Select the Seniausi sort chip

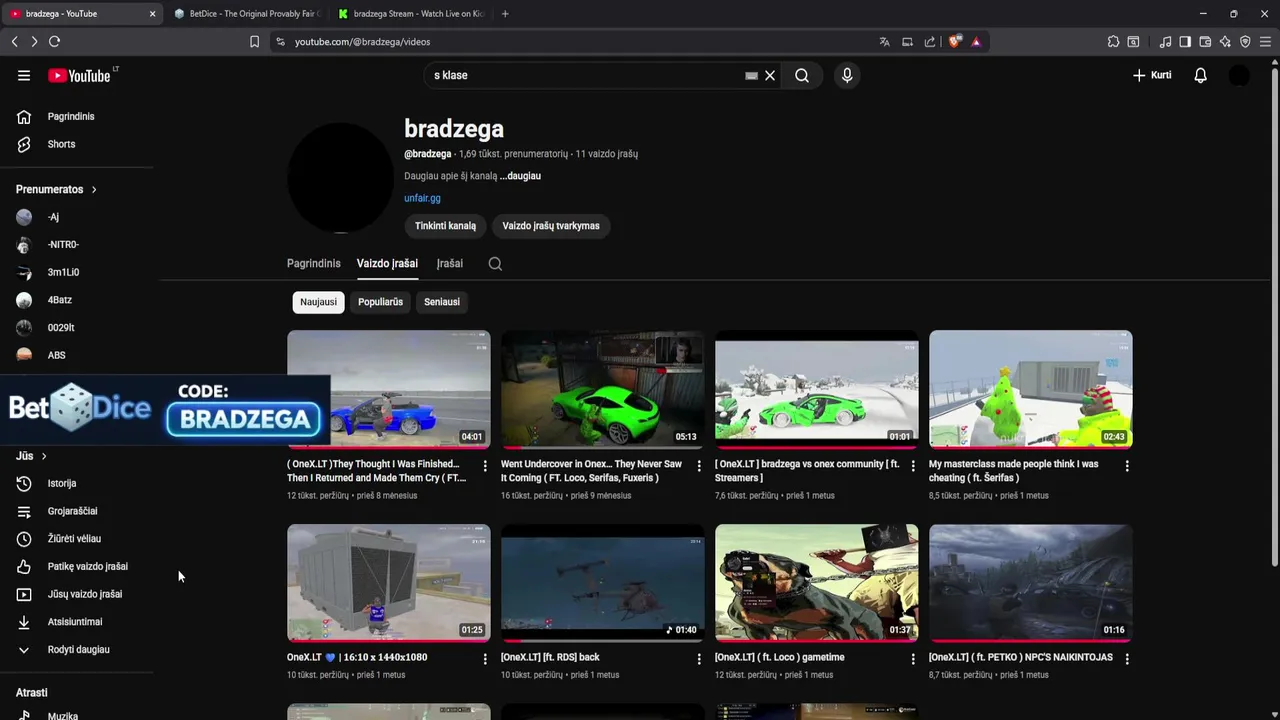click(x=442, y=302)
